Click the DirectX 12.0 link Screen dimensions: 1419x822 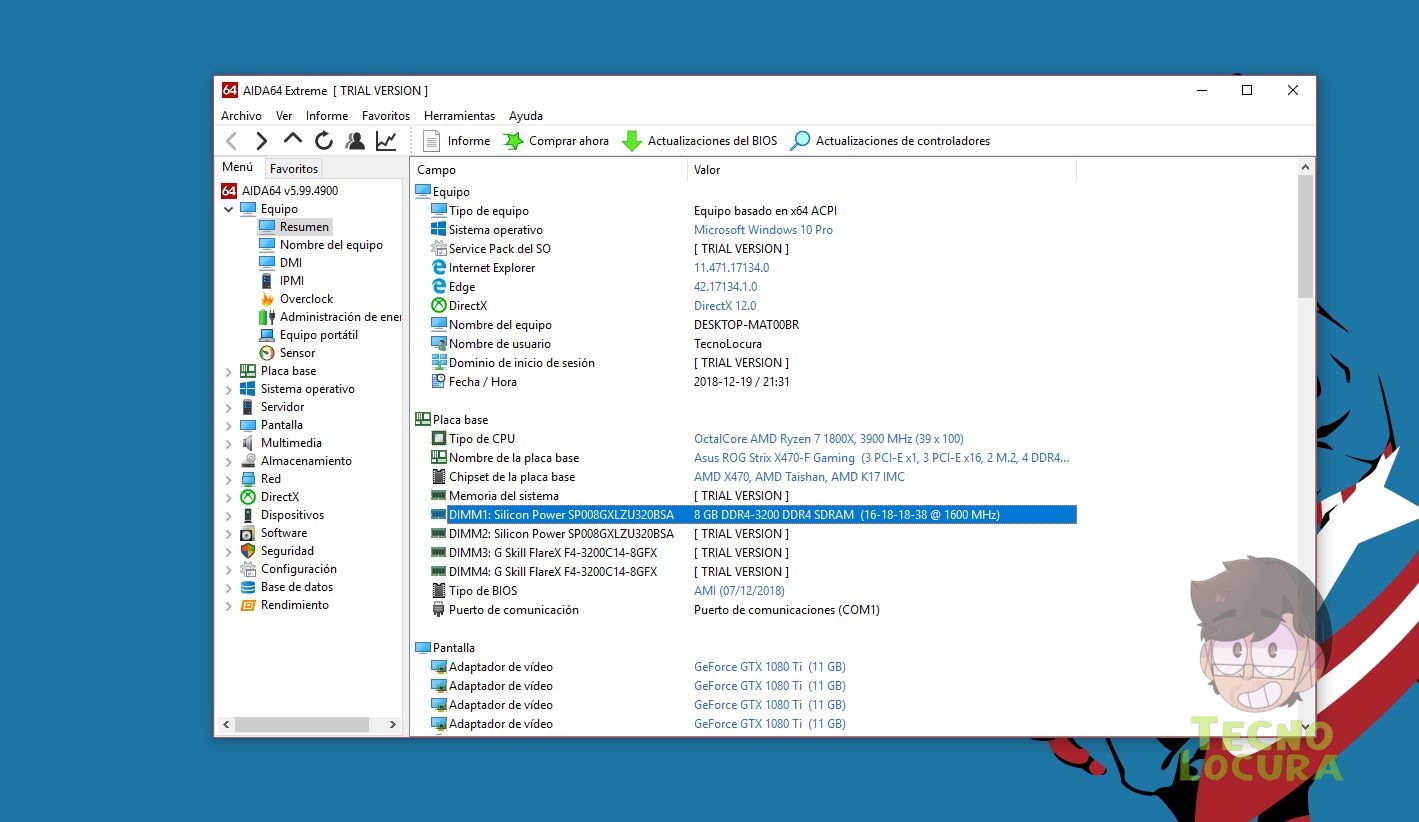[x=725, y=306]
